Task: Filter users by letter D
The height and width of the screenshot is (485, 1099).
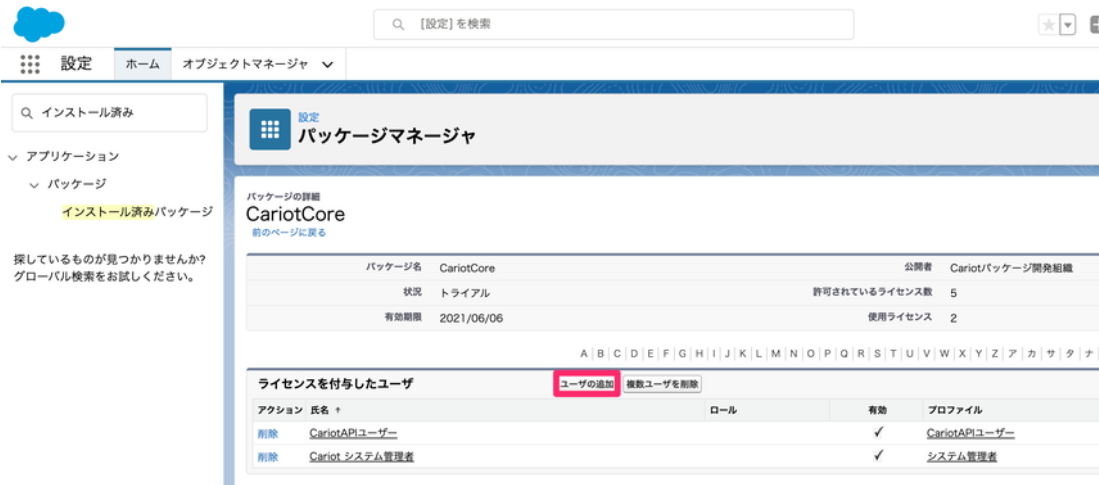Action: pos(634,353)
